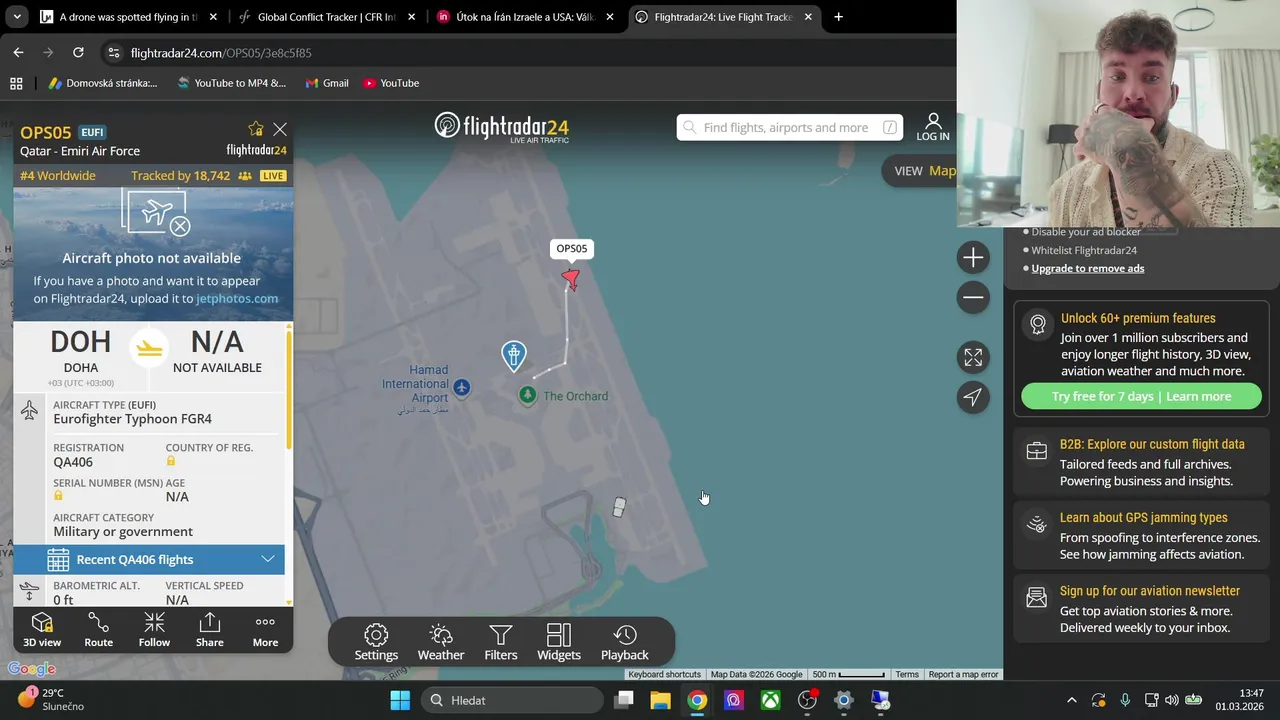View site information icon in address bar

coord(114,53)
